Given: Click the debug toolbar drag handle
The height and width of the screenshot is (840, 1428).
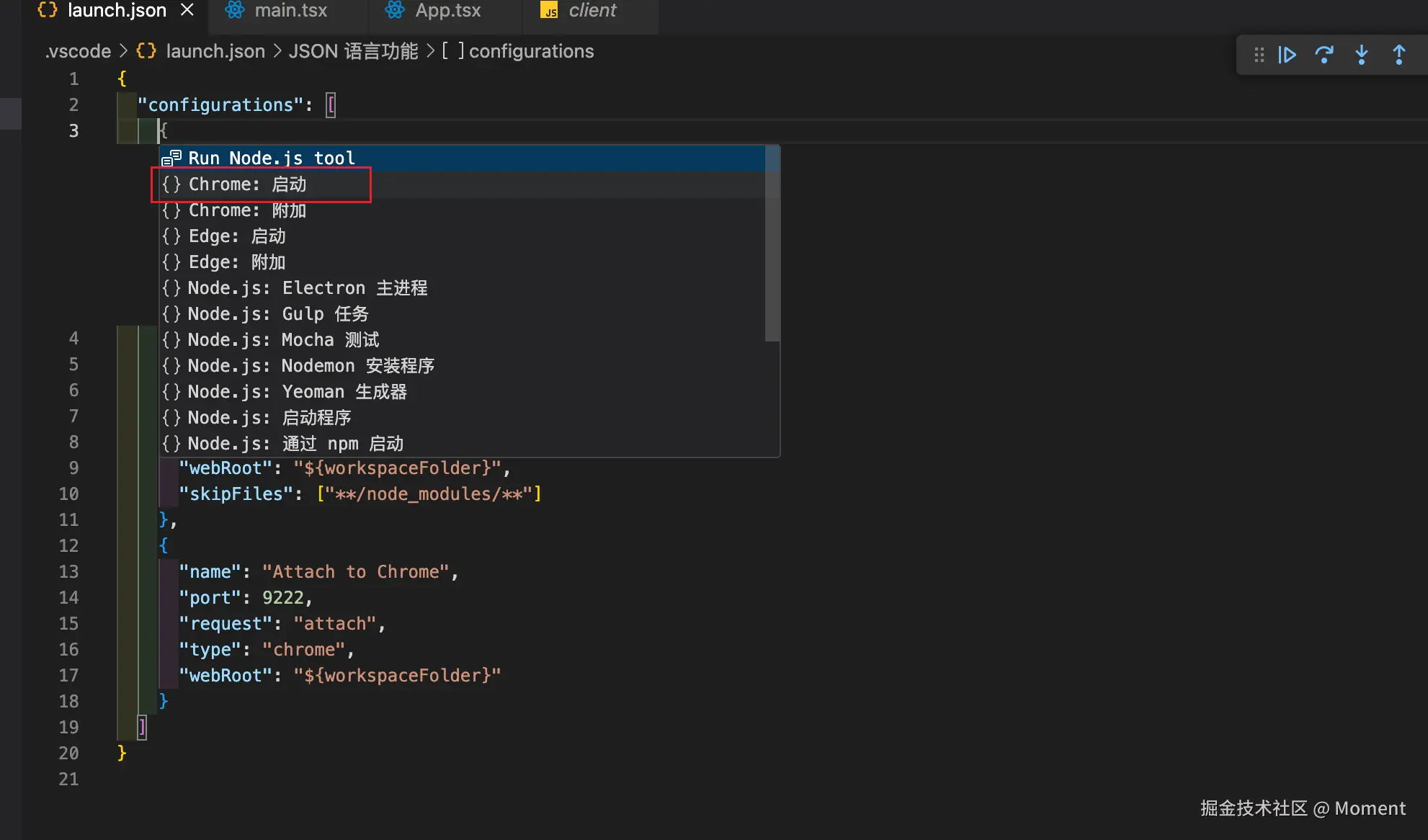Looking at the screenshot, I should 1259,55.
